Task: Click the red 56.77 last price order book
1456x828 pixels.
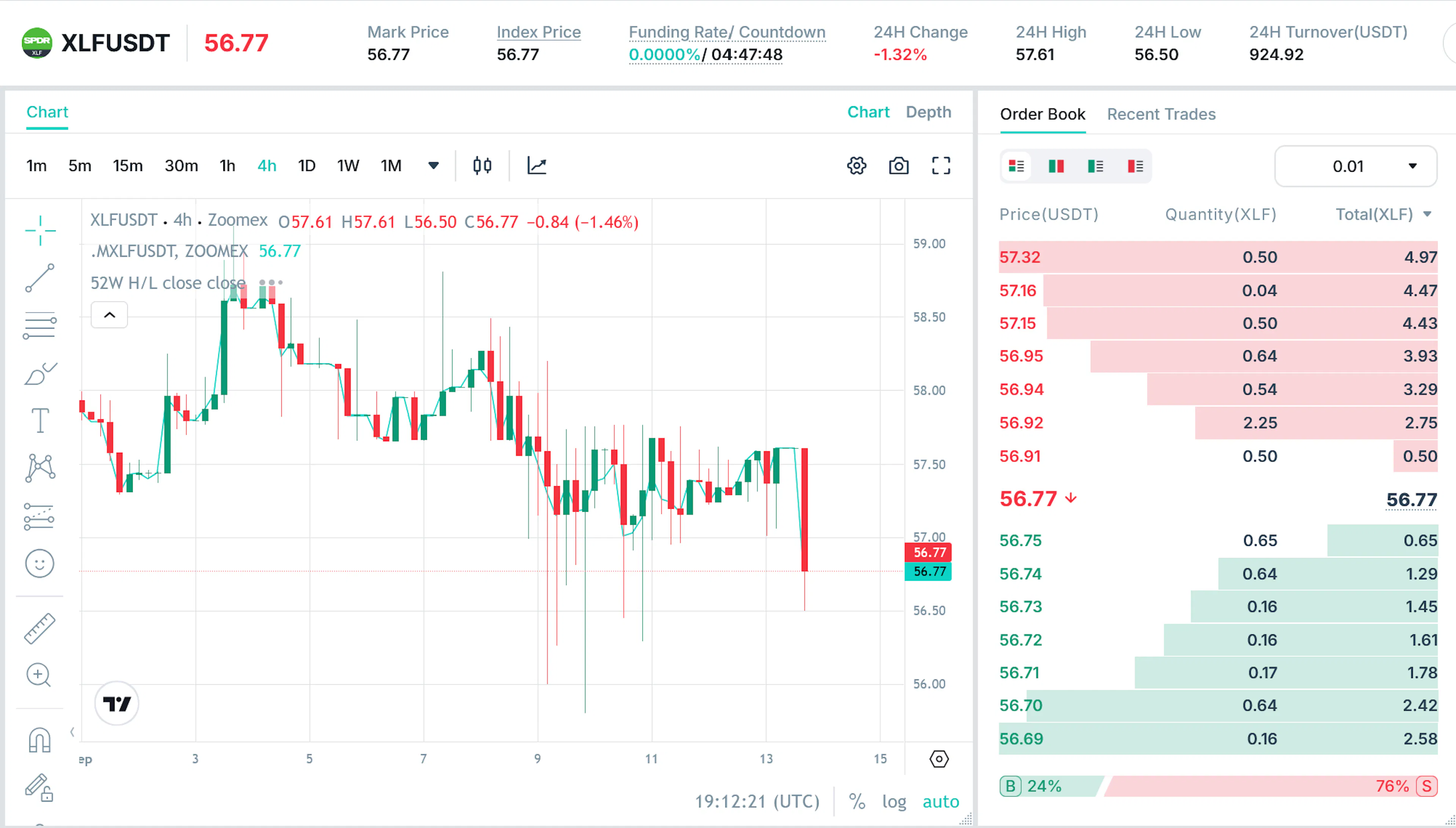Action: pos(1028,499)
